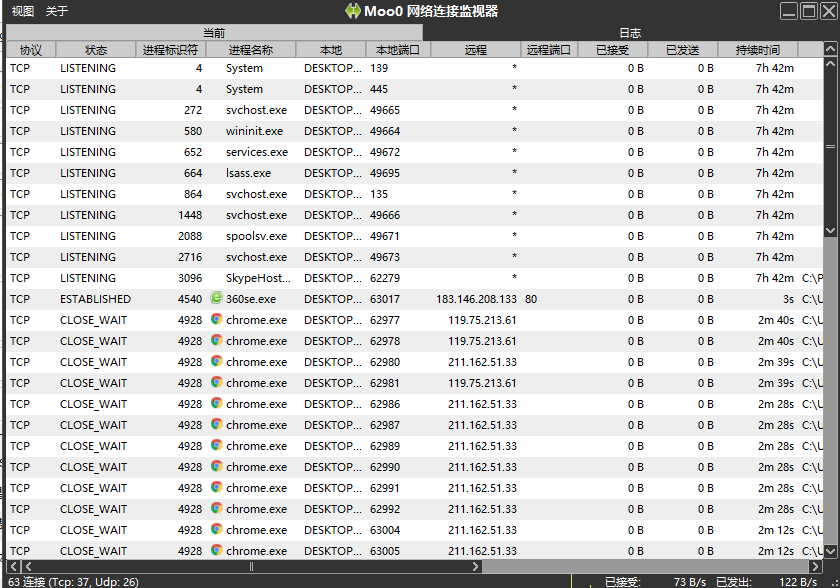Click the chrome.exe icon on the 62977 row
This screenshot has height=588, width=840.
(x=215, y=320)
